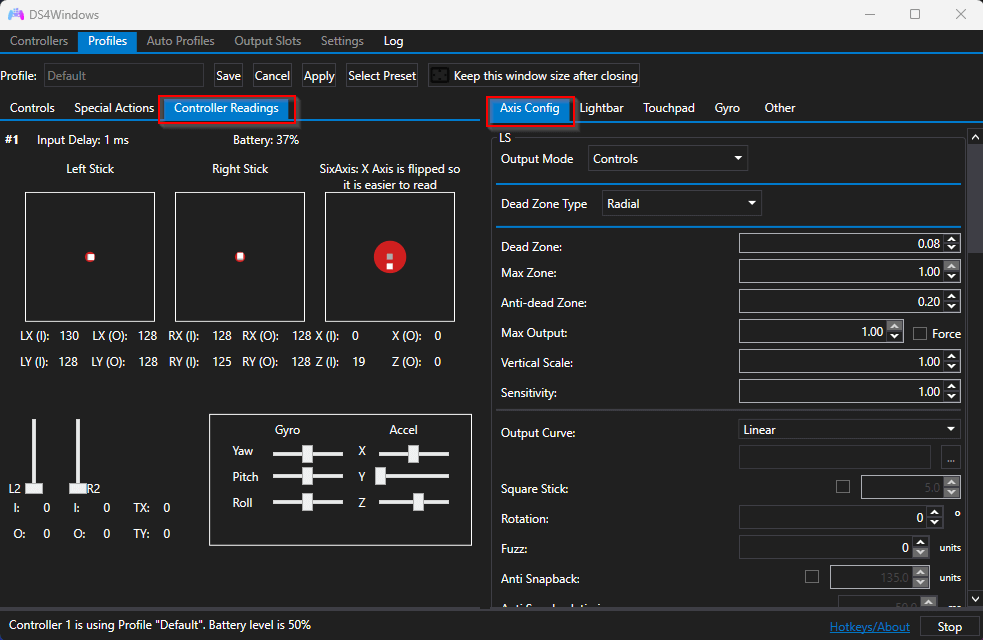Open the Output Curve dropdown
This screenshot has width=983, height=640.
(849, 429)
